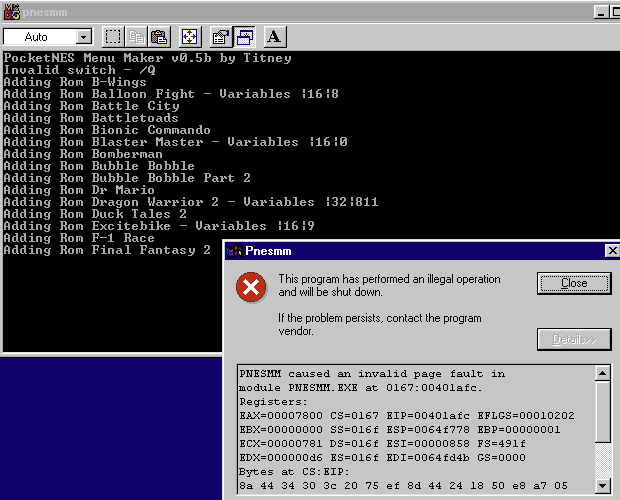The image size is (620, 500).
Task: Click 'Excitebike - Variables' line
Action: pos(159,226)
